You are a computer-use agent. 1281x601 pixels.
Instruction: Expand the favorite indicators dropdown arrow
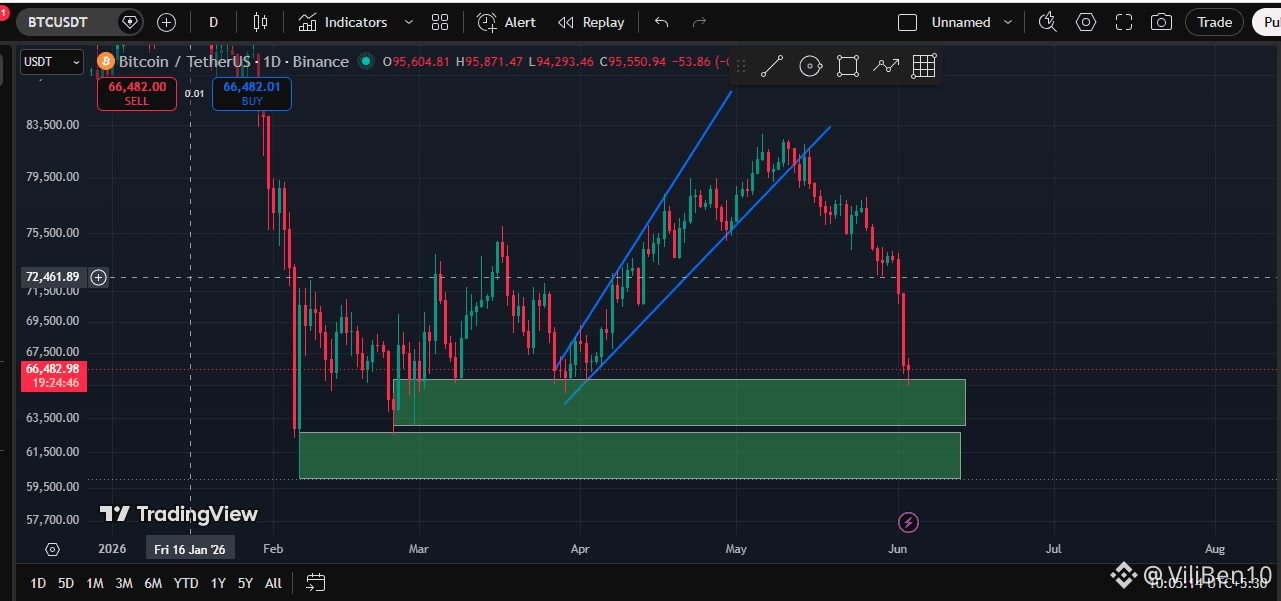[408, 22]
